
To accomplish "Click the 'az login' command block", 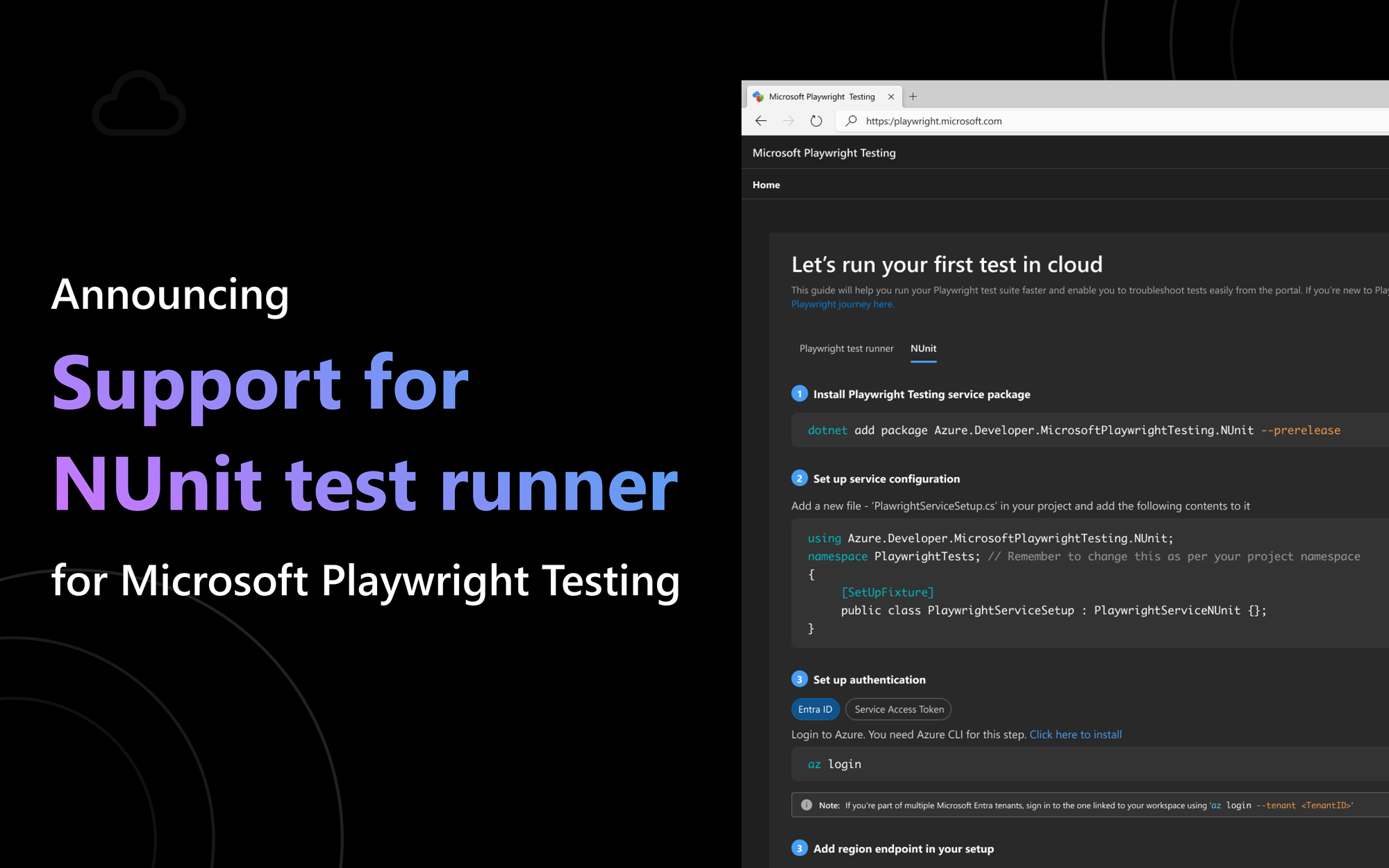I will coord(1090,764).
